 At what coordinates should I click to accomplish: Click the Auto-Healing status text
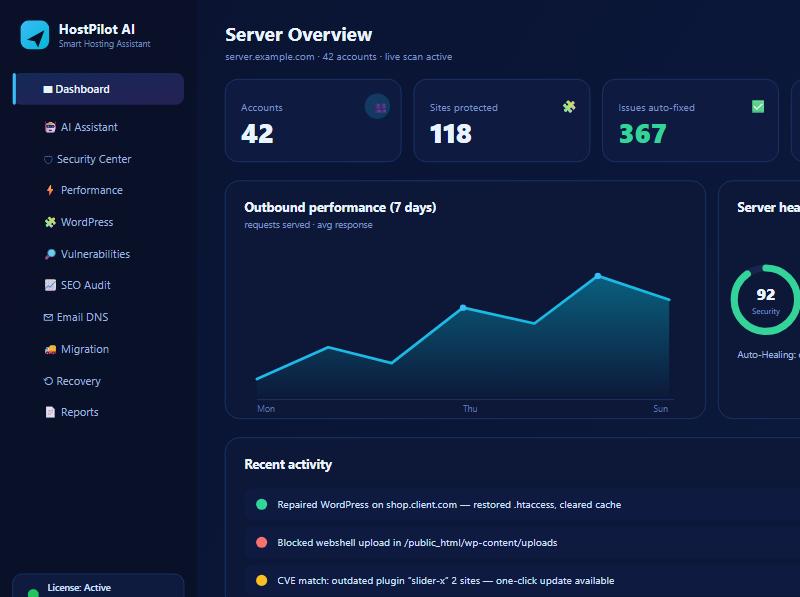click(x=768, y=355)
